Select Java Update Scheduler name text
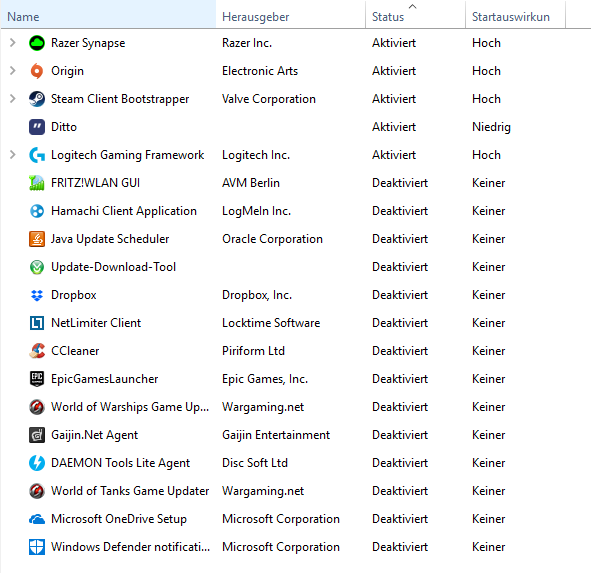Image resolution: width=591 pixels, height=573 pixels. (x=110, y=239)
